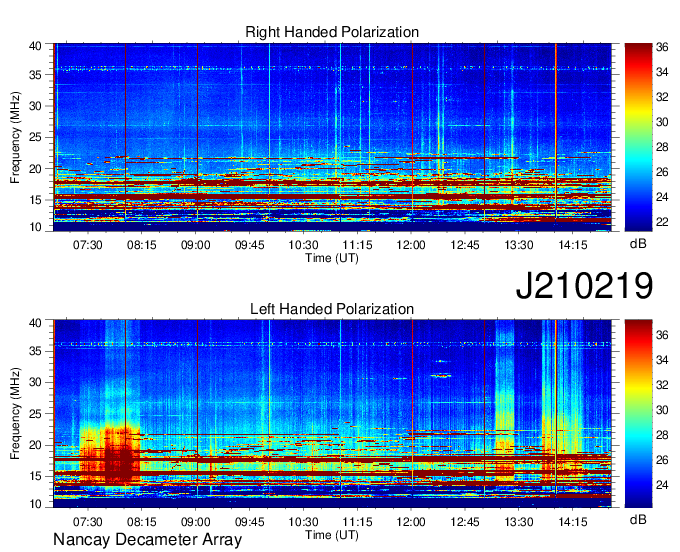Image resolution: width=680 pixels, height=552 pixels.
Task: Click the 12:00 time tick under the bottom plot
Action: pyautogui.click(x=411, y=522)
